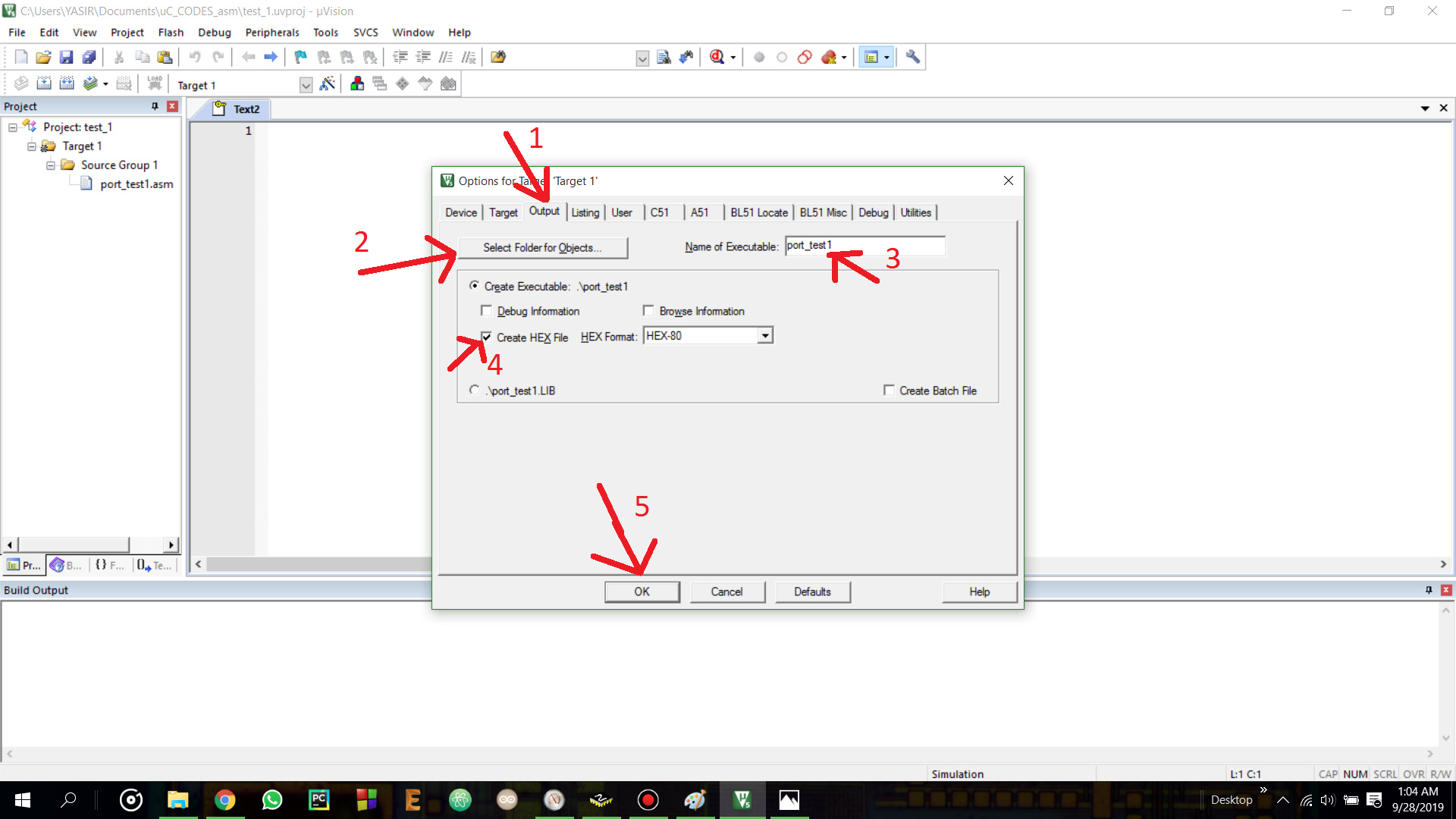Collapse the Source Group 1 tree node

coord(51,165)
